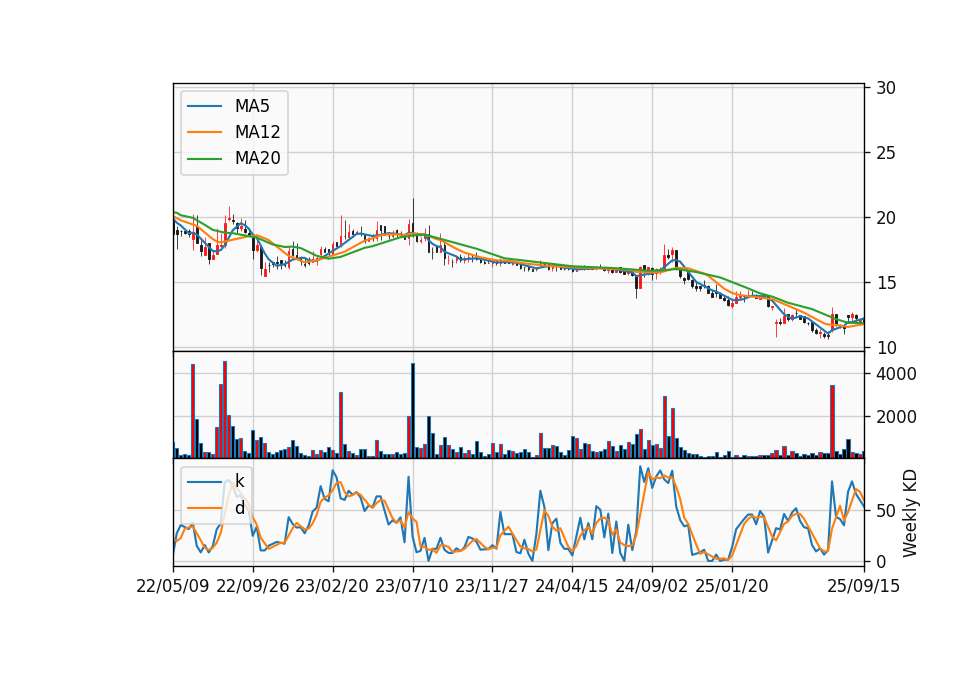Click the blue MA5 legend line sample
Screen dimensions: 960x690
pyautogui.click(x=204, y=107)
